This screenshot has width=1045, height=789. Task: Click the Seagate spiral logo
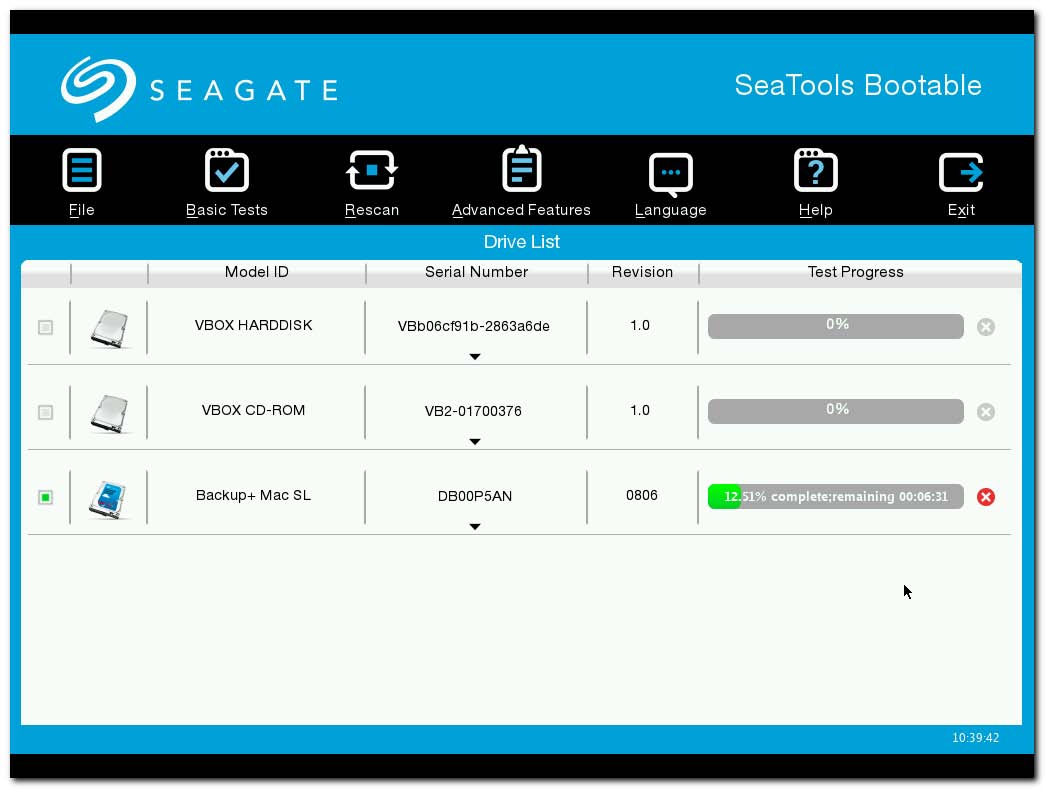click(x=99, y=89)
